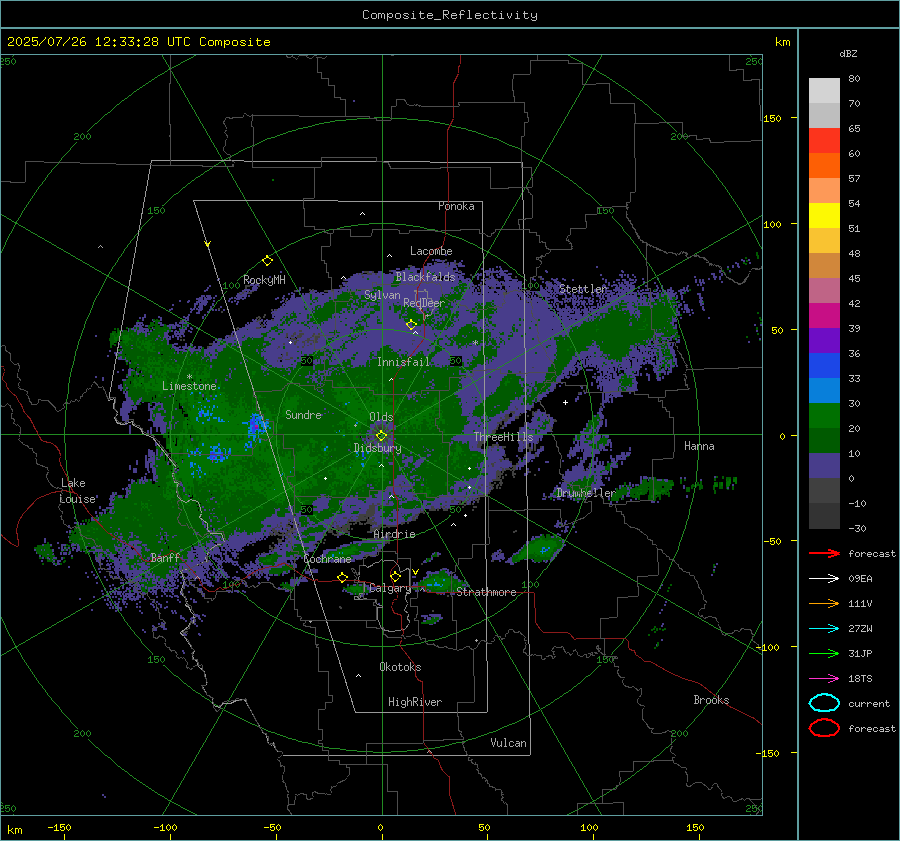Viewport: 900px width, 841px height.
Task: Click the Drumheller label
Action: pos(585,493)
